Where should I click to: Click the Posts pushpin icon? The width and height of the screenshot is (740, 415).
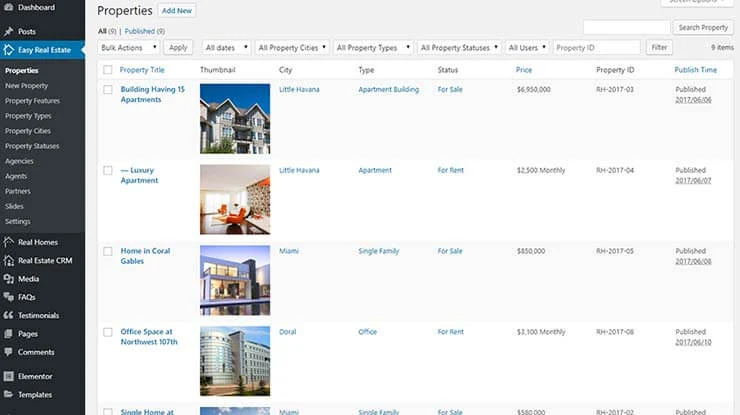pyautogui.click(x=8, y=31)
